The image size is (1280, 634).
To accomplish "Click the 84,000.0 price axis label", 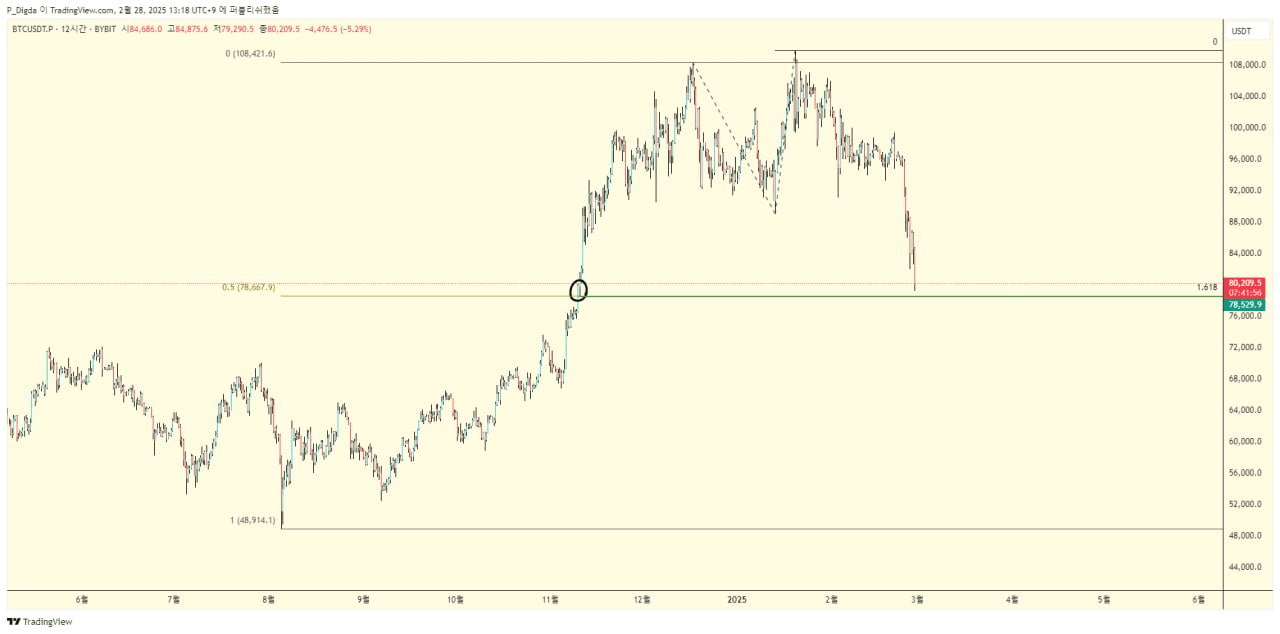I will click(1246, 253).
